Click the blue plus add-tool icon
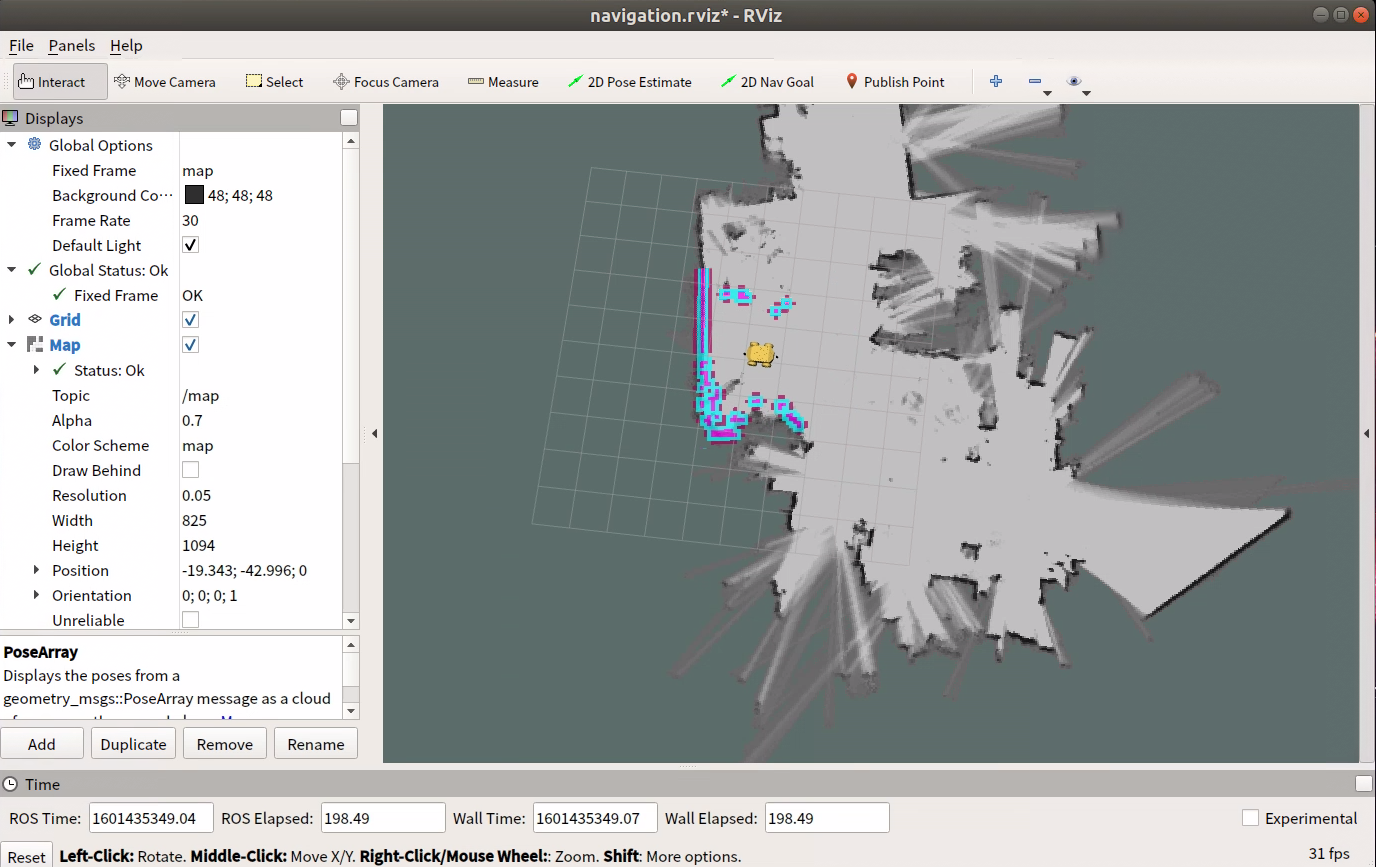Screen dimensions: 1376x867 click(x=995, y=82)
